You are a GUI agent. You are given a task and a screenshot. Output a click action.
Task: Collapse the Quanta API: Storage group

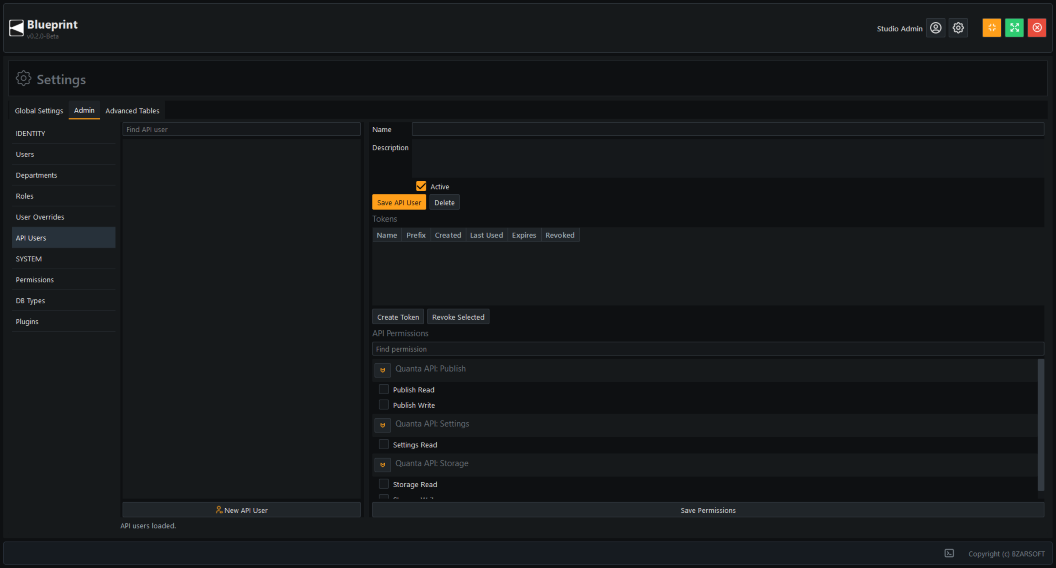click(383, 465)
